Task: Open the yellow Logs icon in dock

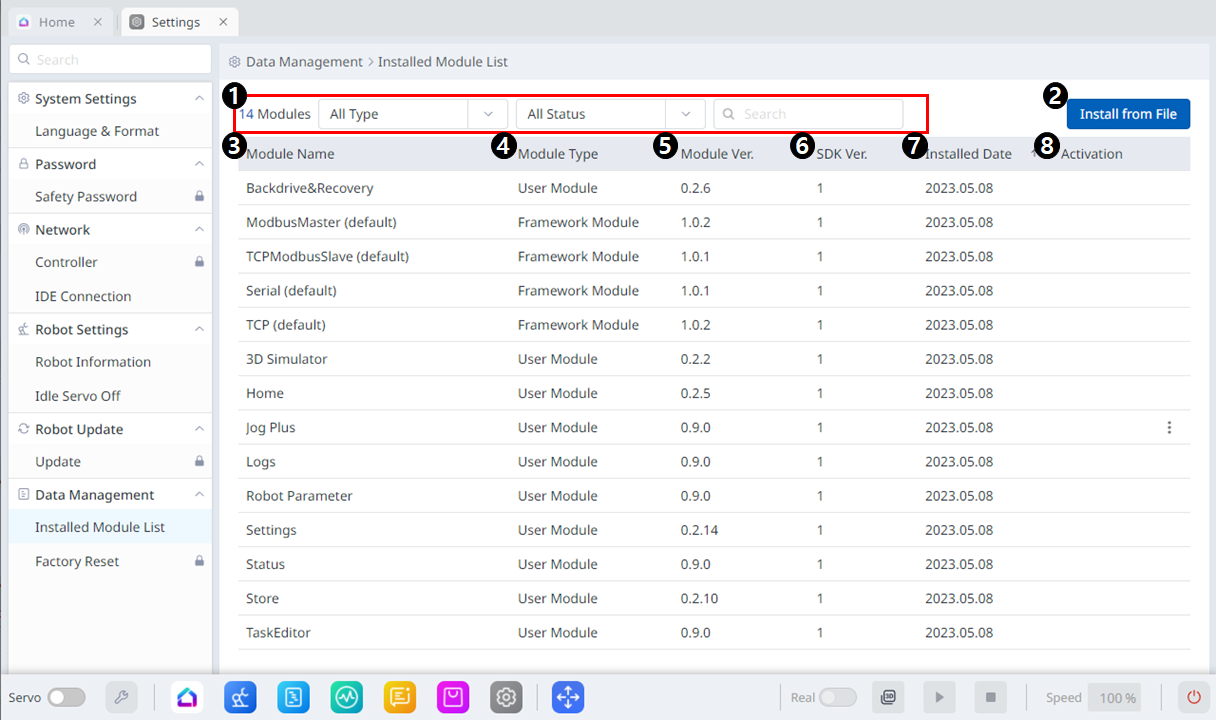Action: click(400, 697)
